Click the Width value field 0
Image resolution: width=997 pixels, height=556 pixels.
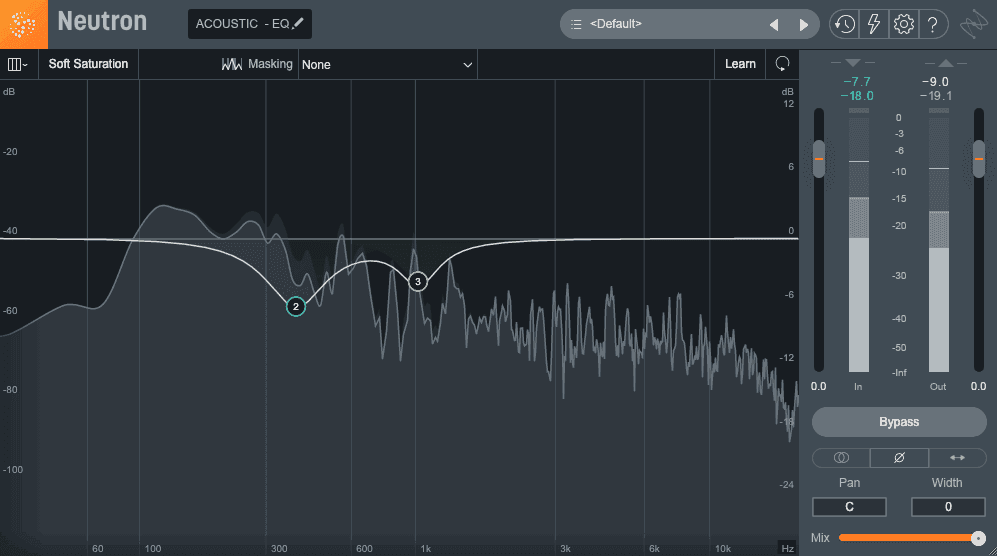(948, 507)
